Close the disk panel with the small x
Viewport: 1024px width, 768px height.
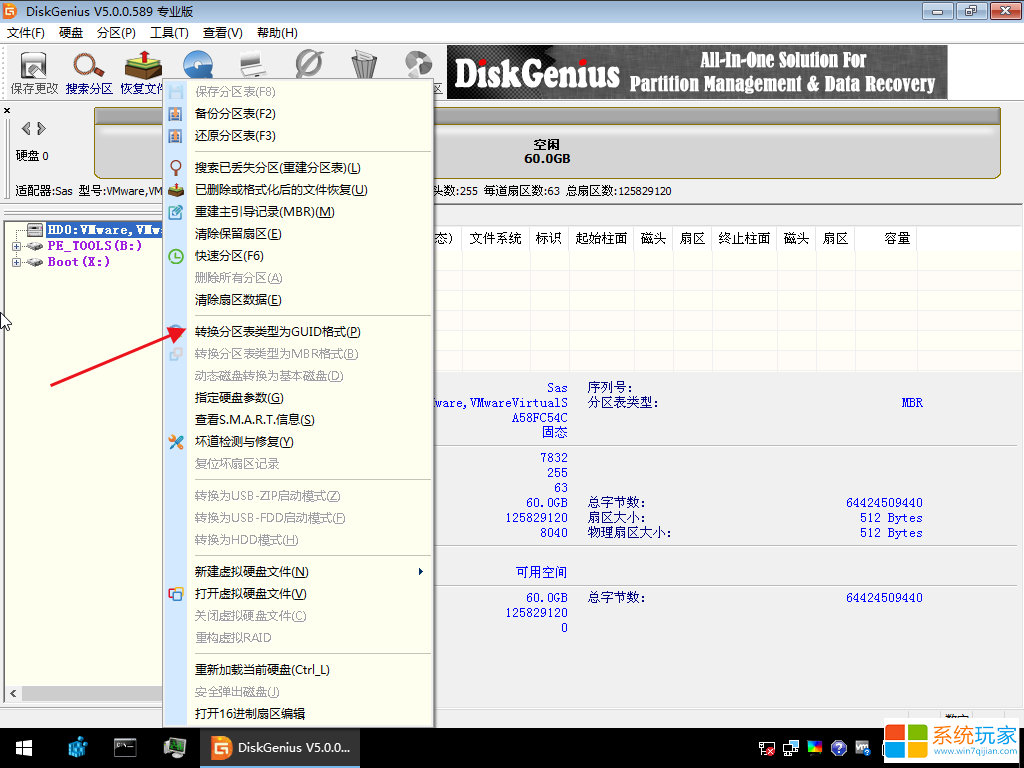pos(7,111)
